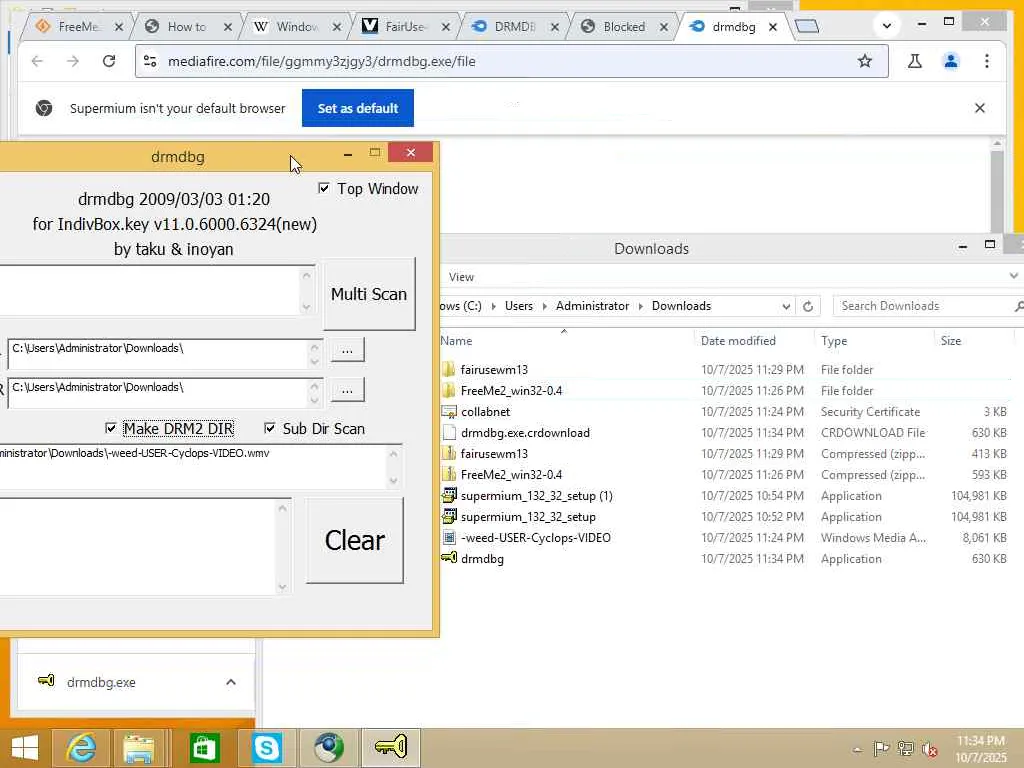Open site information icon in address bar

tap(150, 61)
